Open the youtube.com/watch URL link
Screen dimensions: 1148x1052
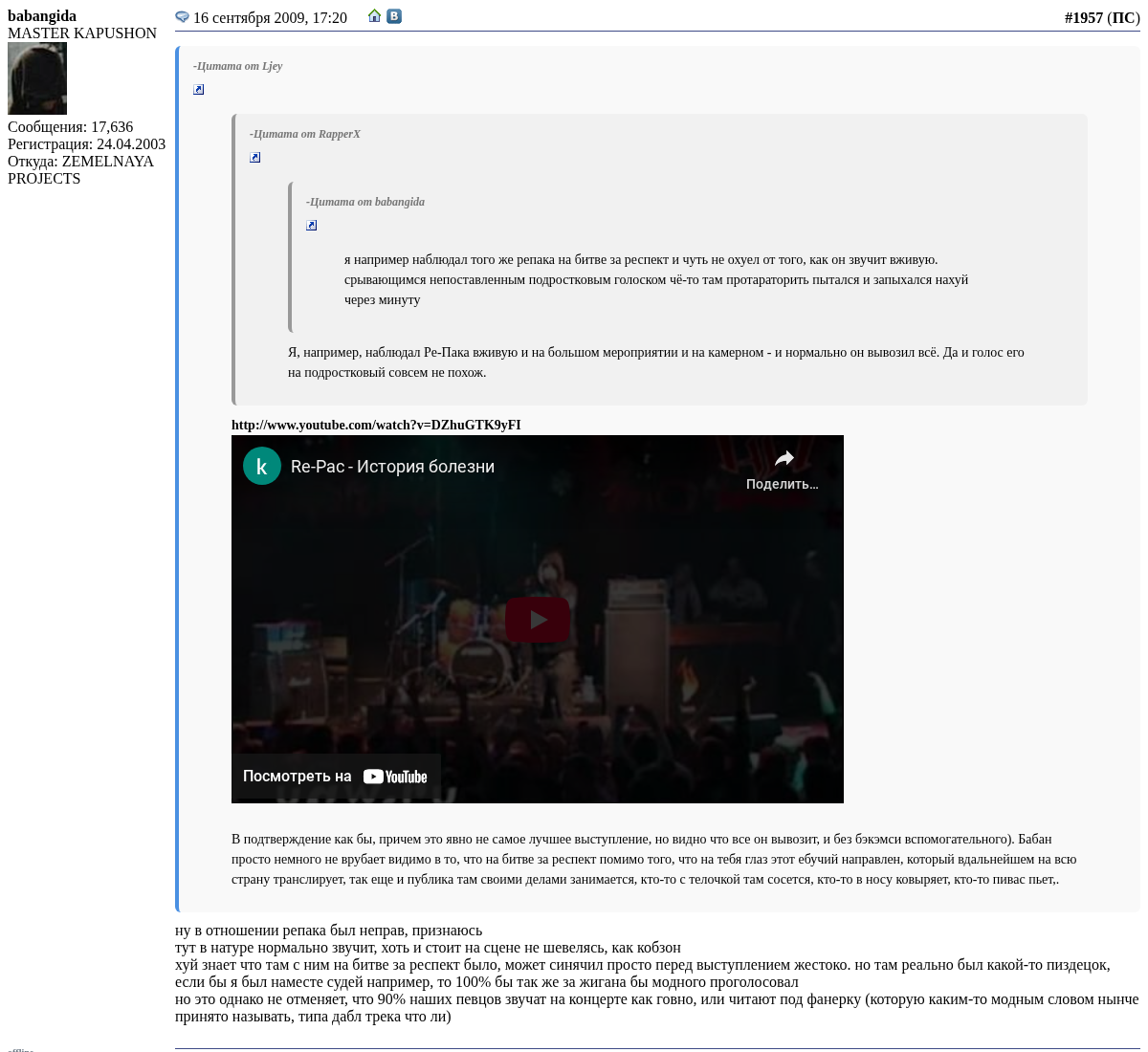(376, 425)
